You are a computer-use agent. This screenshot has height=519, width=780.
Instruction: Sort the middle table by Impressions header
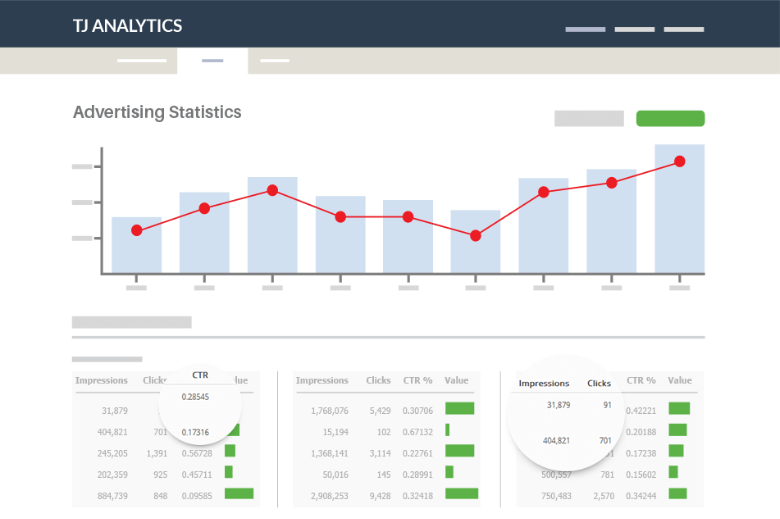pos(322,380)
